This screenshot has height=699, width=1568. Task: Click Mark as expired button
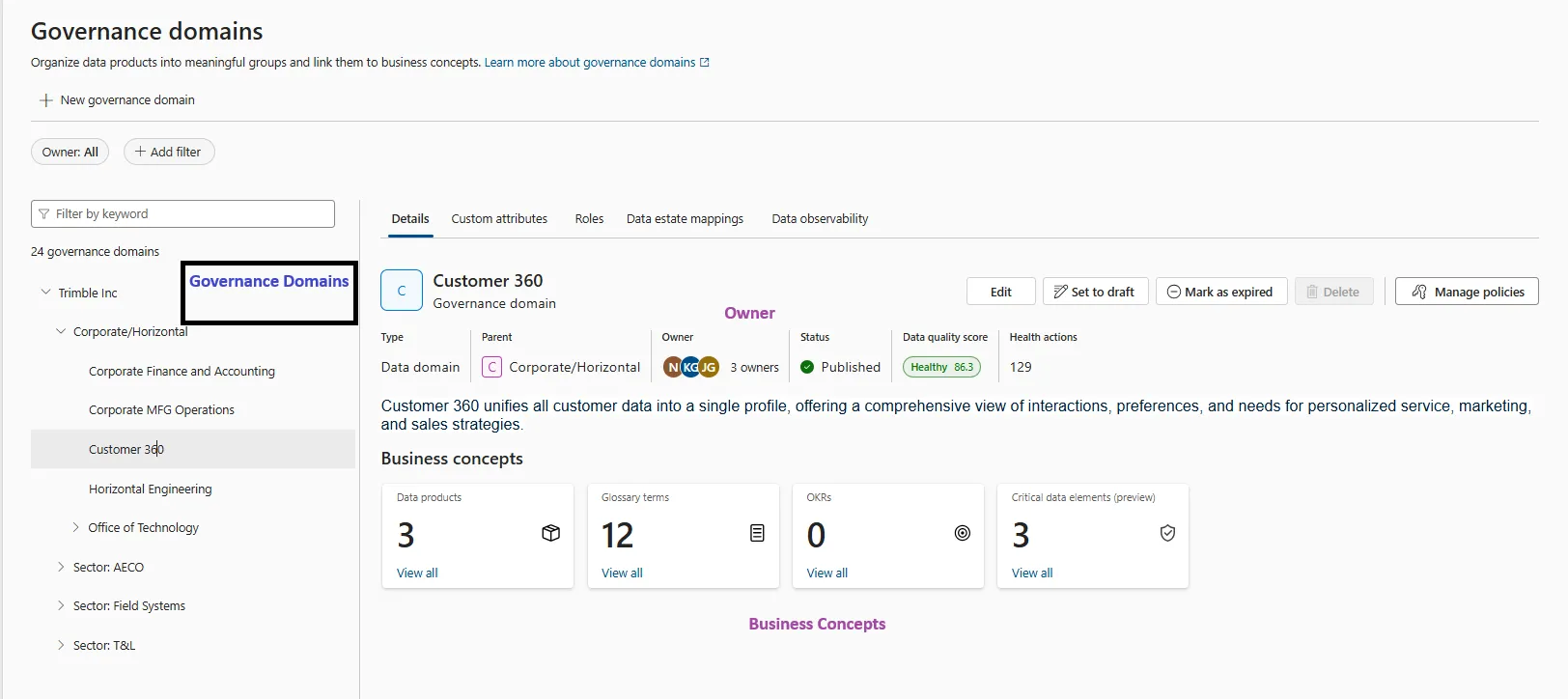click(1220, 292)
